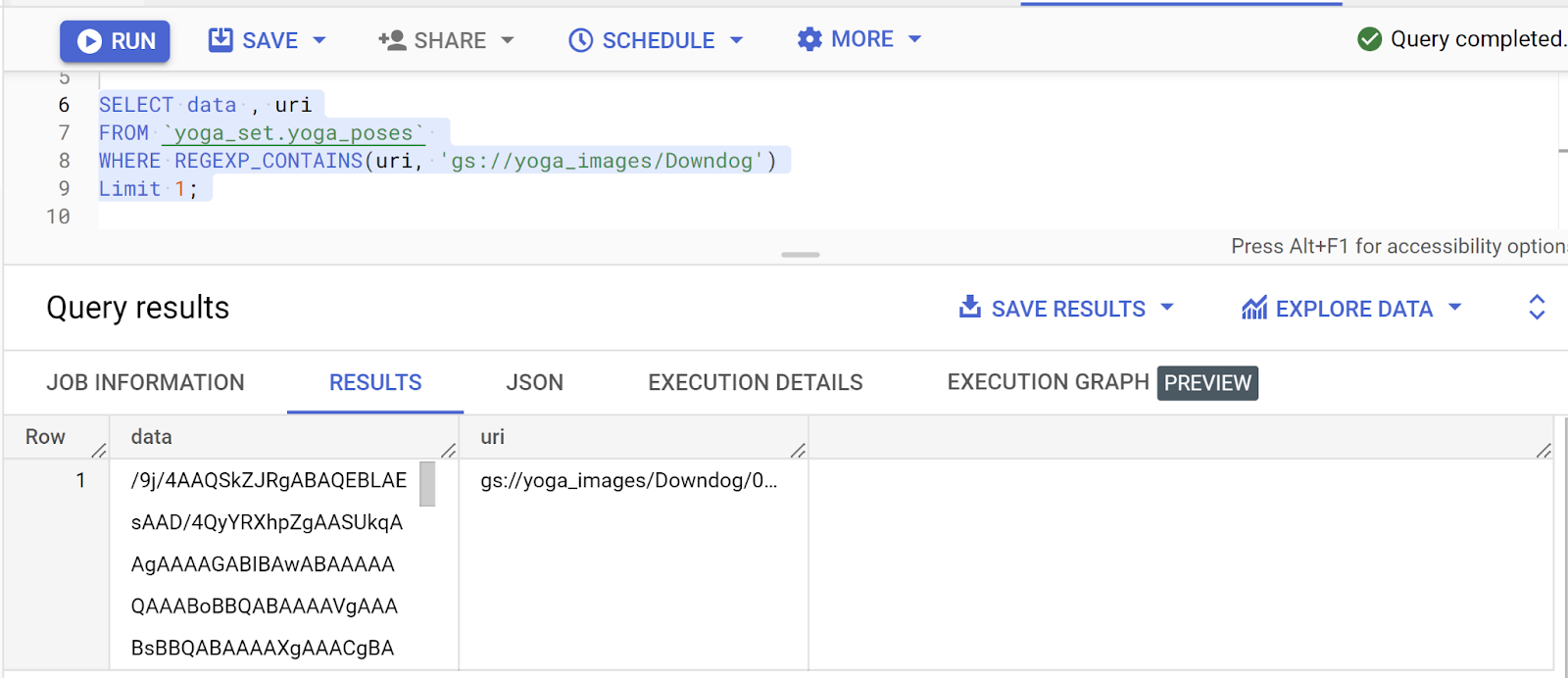Screen dimensions: 1568x678
Task: Expand the Share dropdown arrow
Action: point(508,40)
